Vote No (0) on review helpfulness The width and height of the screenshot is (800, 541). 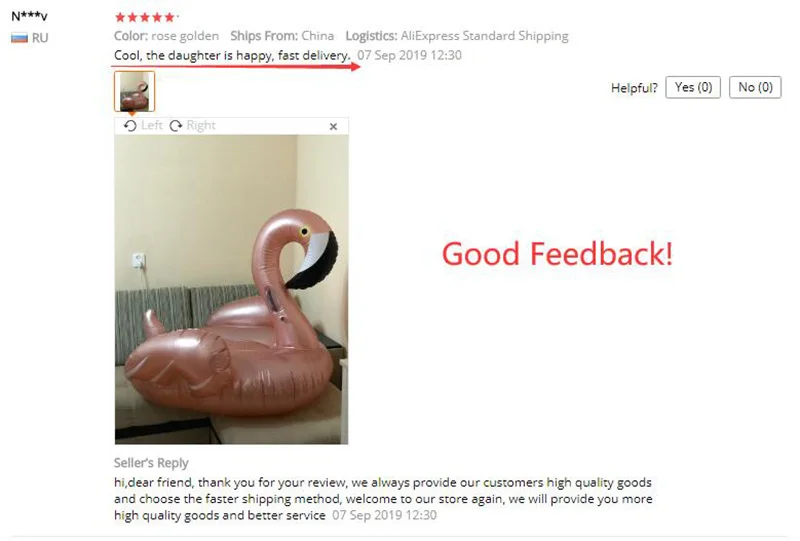(755, 87)
